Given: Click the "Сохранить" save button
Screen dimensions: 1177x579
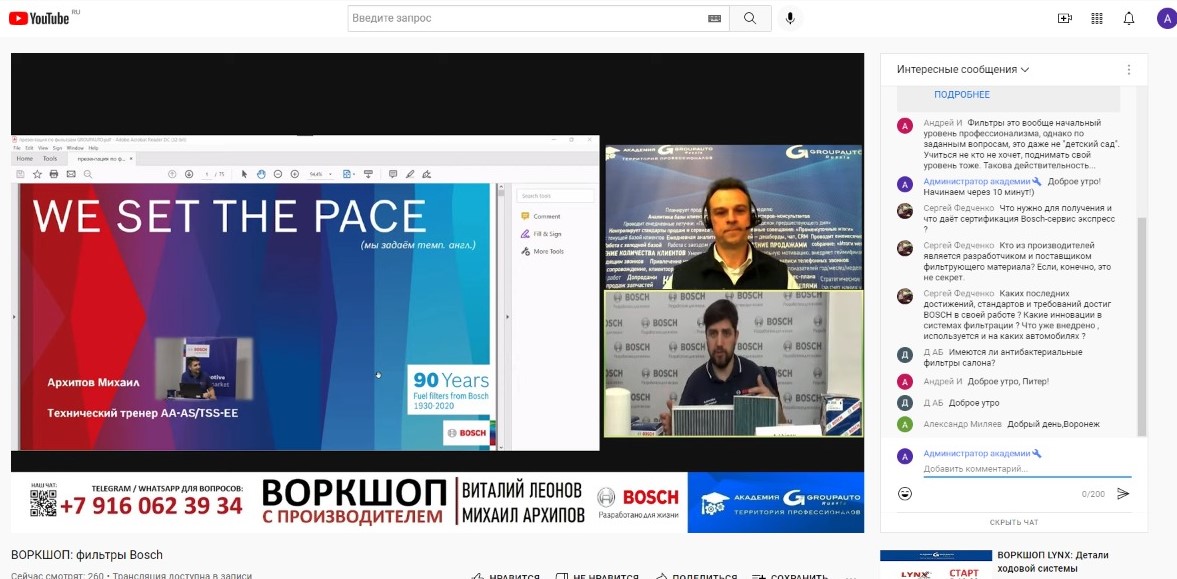Looking at the screenshot, I should pyautogui.click(x=790, y=577).
